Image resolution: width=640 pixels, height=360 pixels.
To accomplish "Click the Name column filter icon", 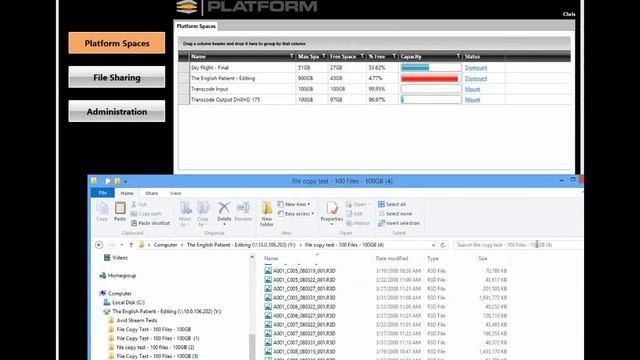I will [291, 56].
